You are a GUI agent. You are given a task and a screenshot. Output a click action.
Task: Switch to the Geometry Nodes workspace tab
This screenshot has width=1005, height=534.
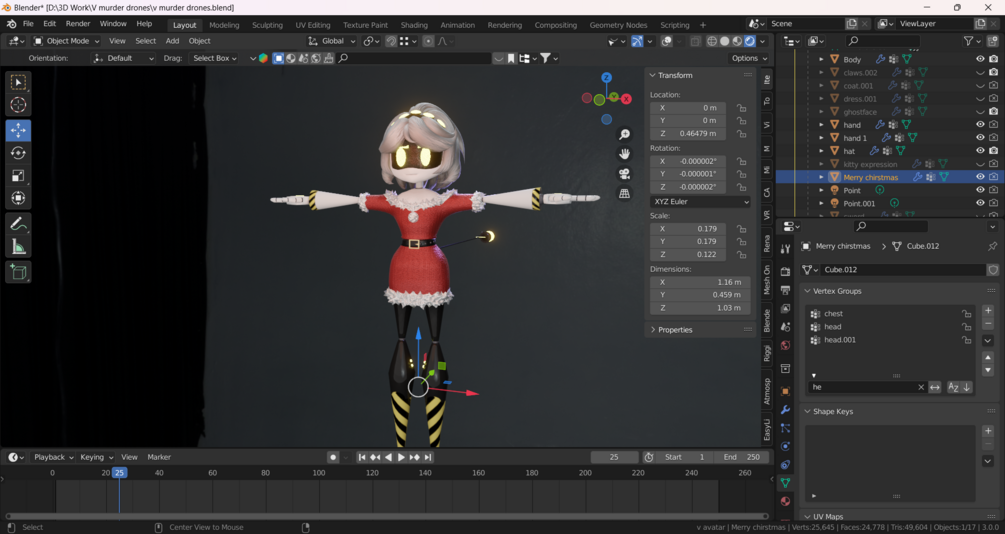[x=618, y=25]
